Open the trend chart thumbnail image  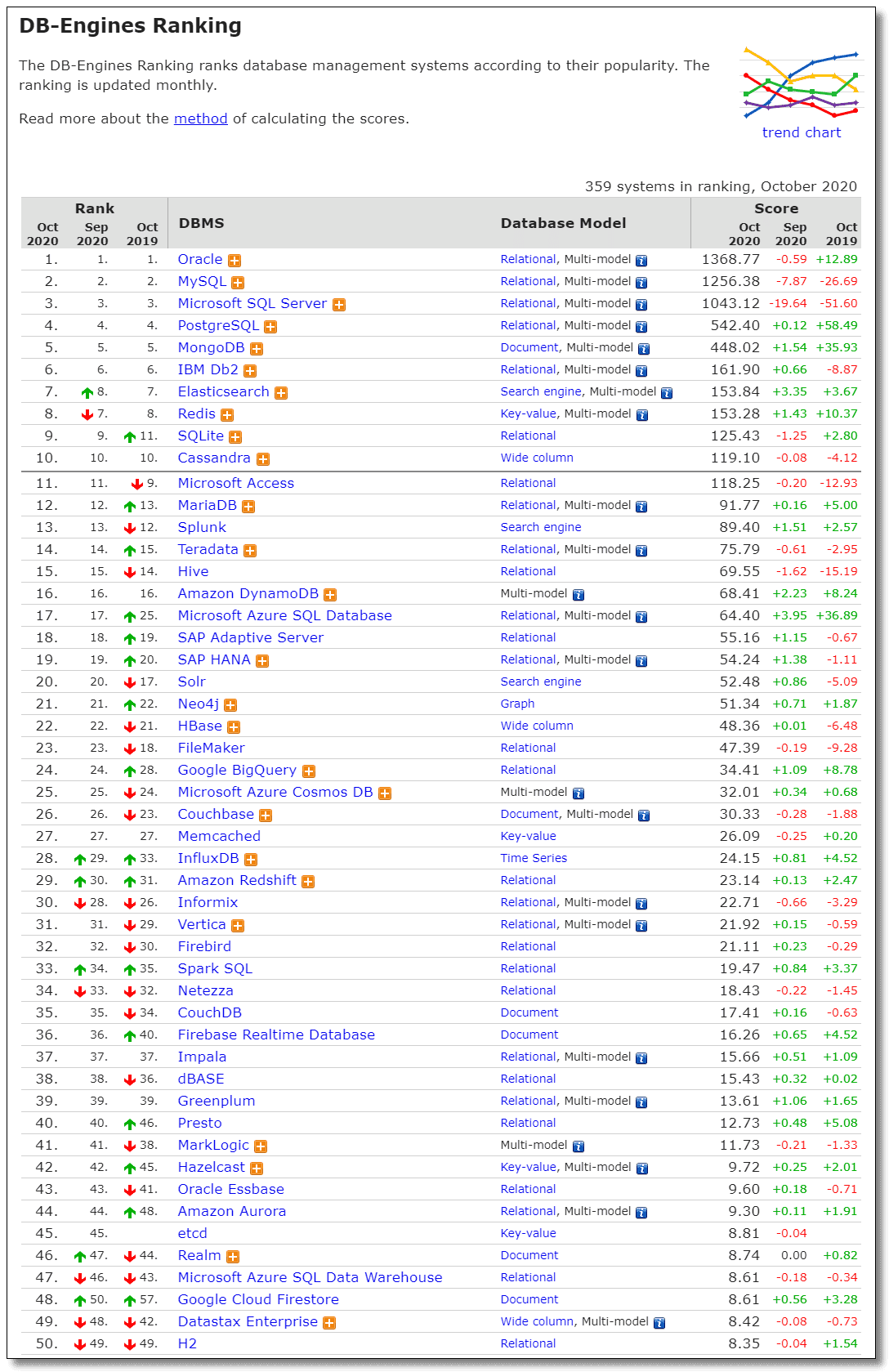[801, 83]
